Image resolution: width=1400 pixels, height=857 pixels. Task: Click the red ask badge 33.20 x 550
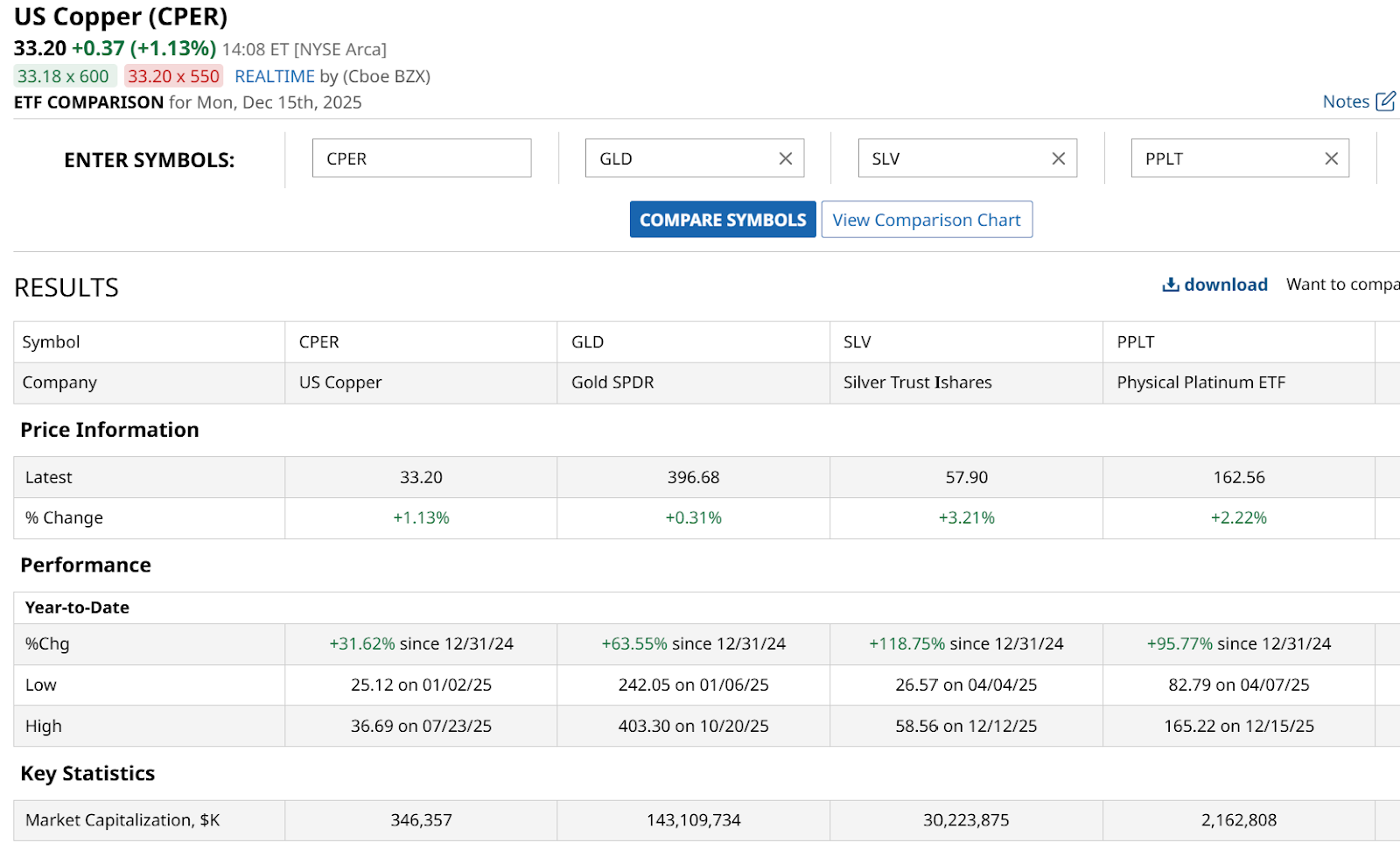click(x=173, y=76)
